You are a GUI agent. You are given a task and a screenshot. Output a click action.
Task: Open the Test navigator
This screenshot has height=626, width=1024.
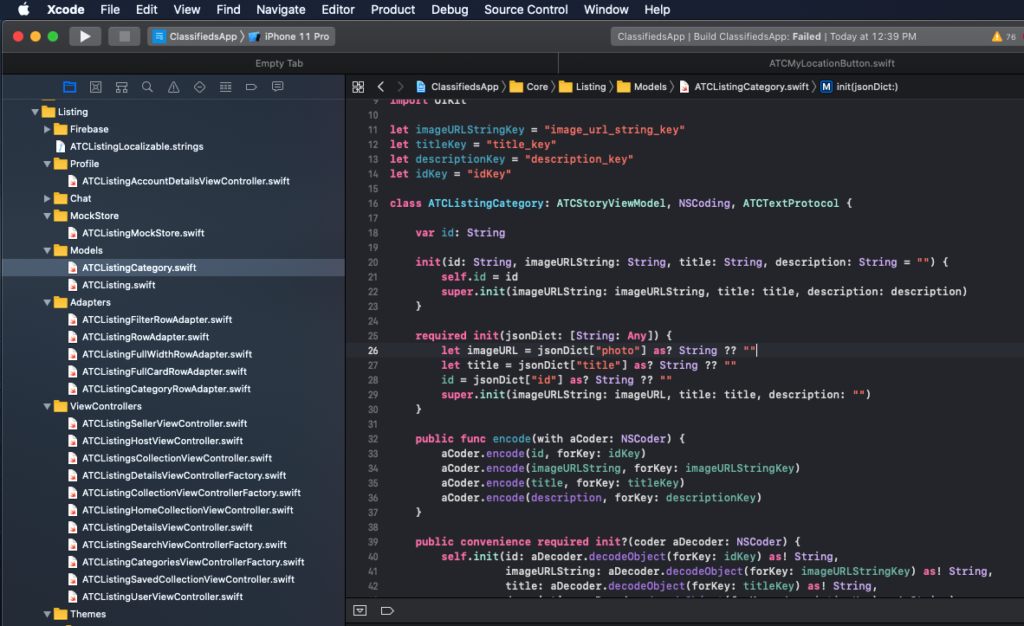[x=200, y=88]
